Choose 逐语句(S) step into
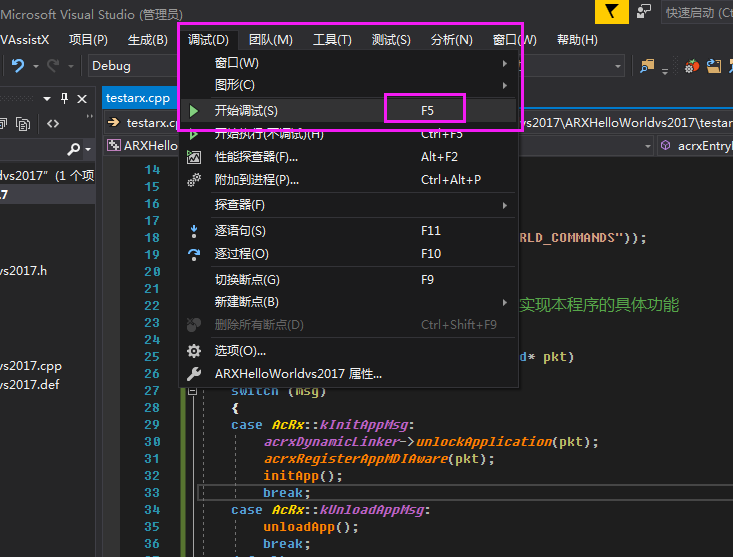This screenshot has width=733, height=557. pyautogui.click(x=349, y=231)
